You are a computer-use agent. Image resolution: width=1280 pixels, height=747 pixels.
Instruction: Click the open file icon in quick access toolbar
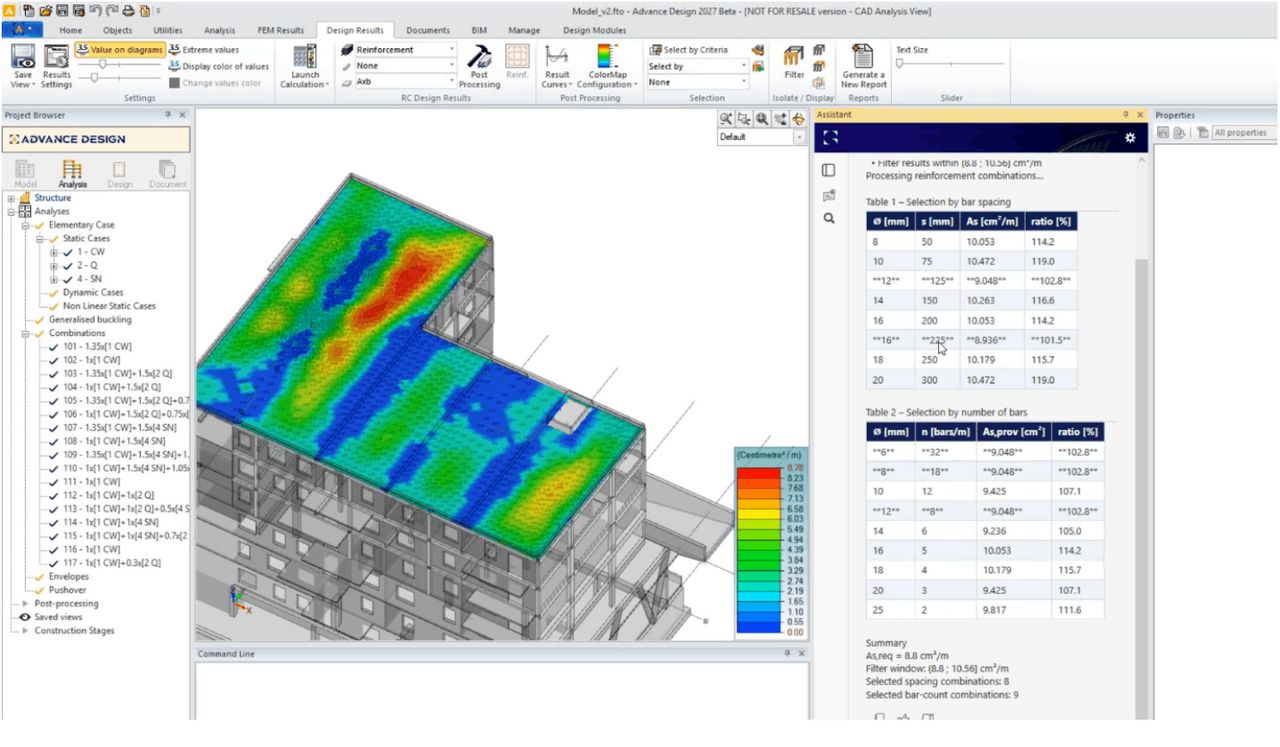point(44,10)
